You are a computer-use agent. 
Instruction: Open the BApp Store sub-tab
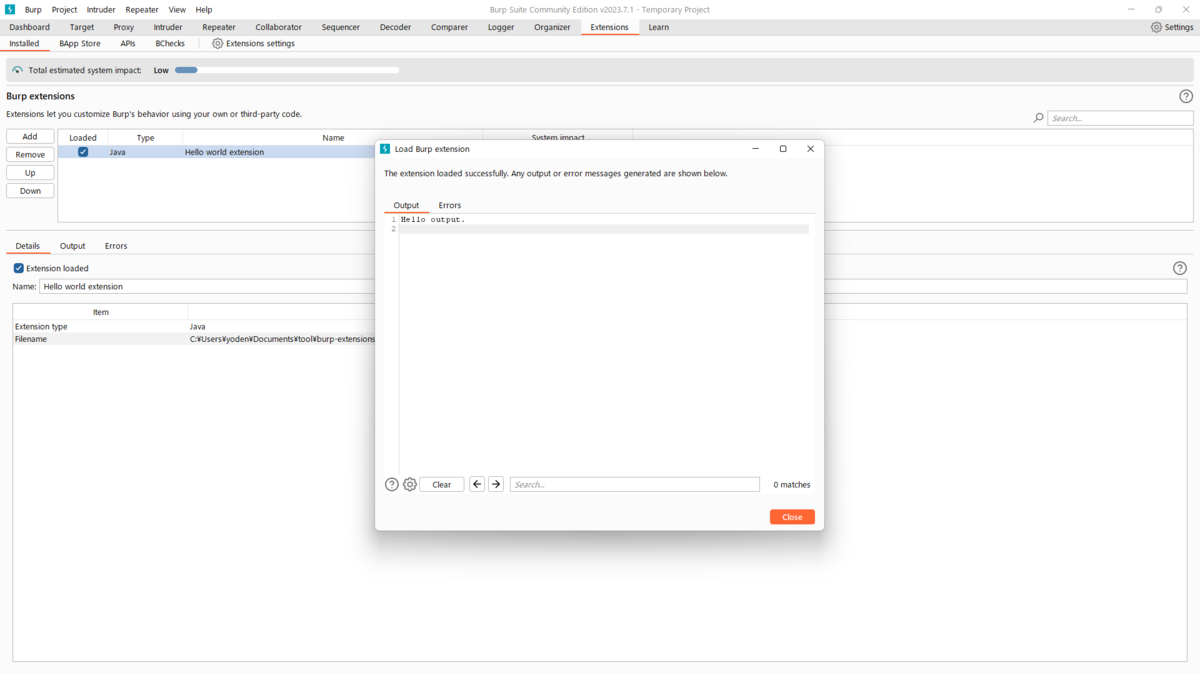80,44
